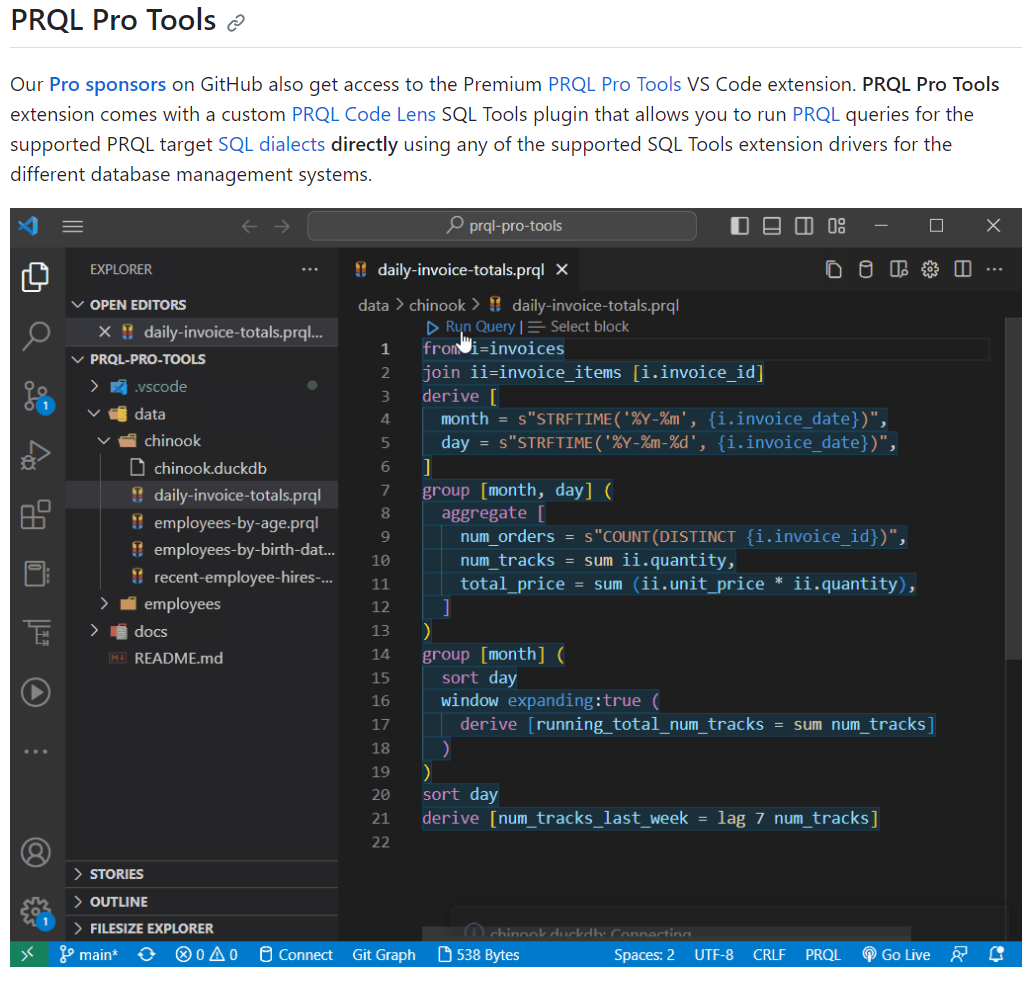Click the preview pane icon in editor toolbar
The image size is (1031, 991).
(898, 269)
